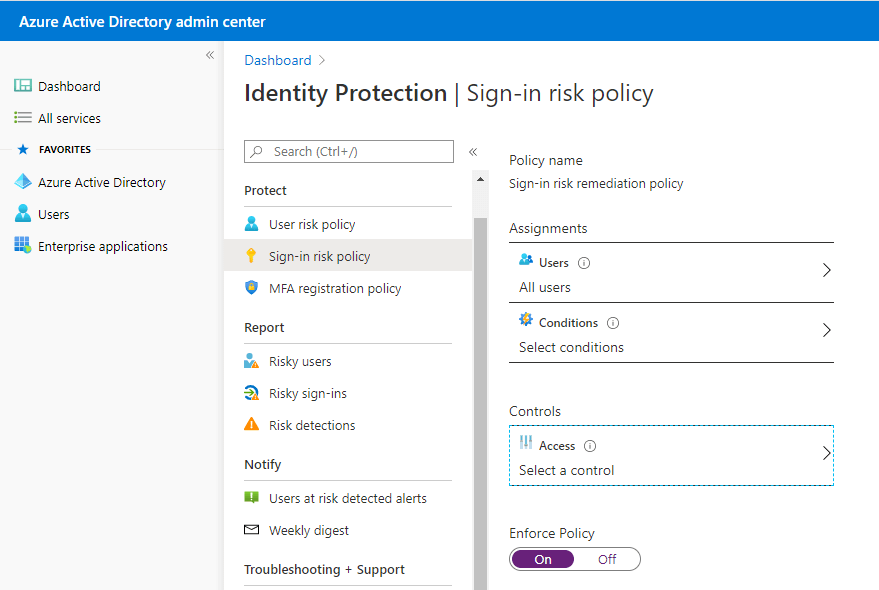879x590 pixels.
Task: Click the Risk detections triangle icon
Action: click(x=252, y=424)
